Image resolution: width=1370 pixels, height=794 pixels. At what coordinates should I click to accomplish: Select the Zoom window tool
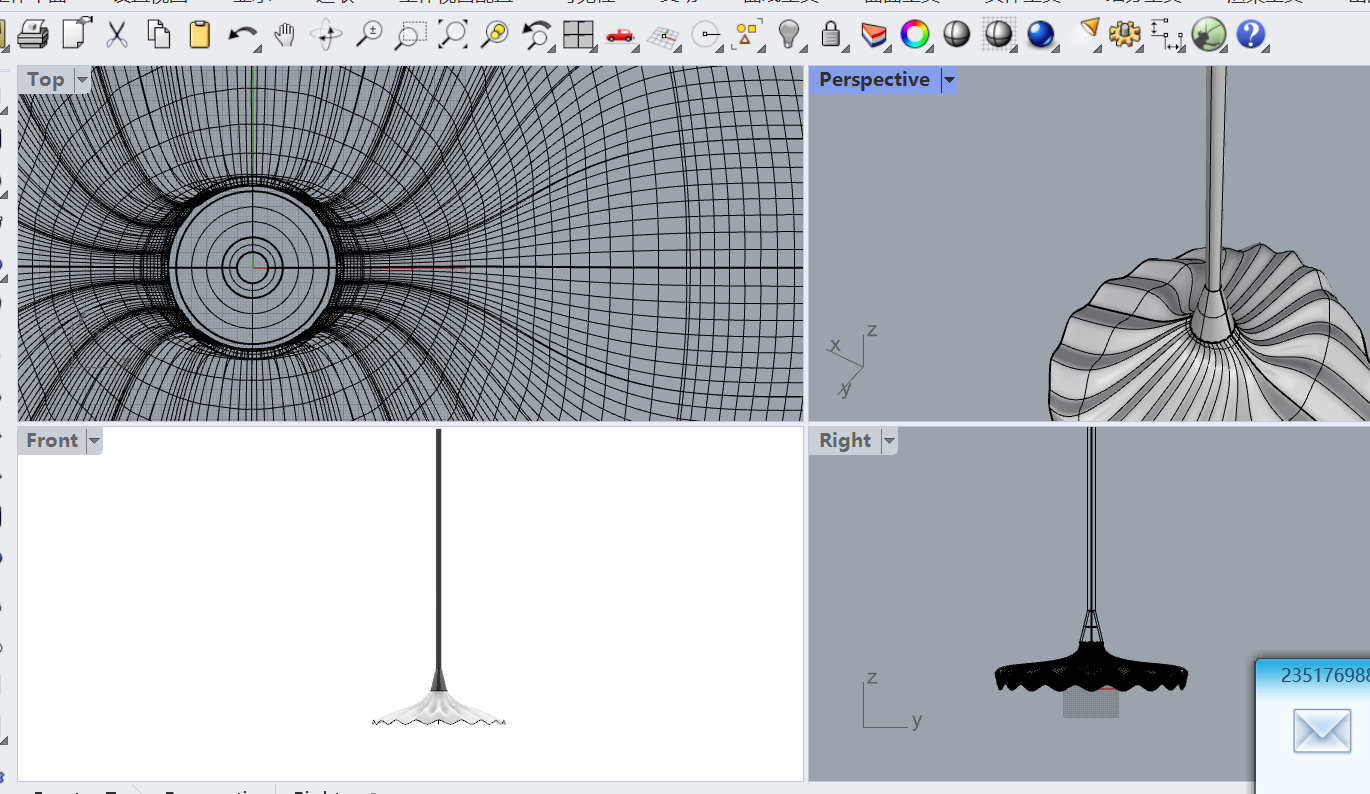[x=409, y=35]
